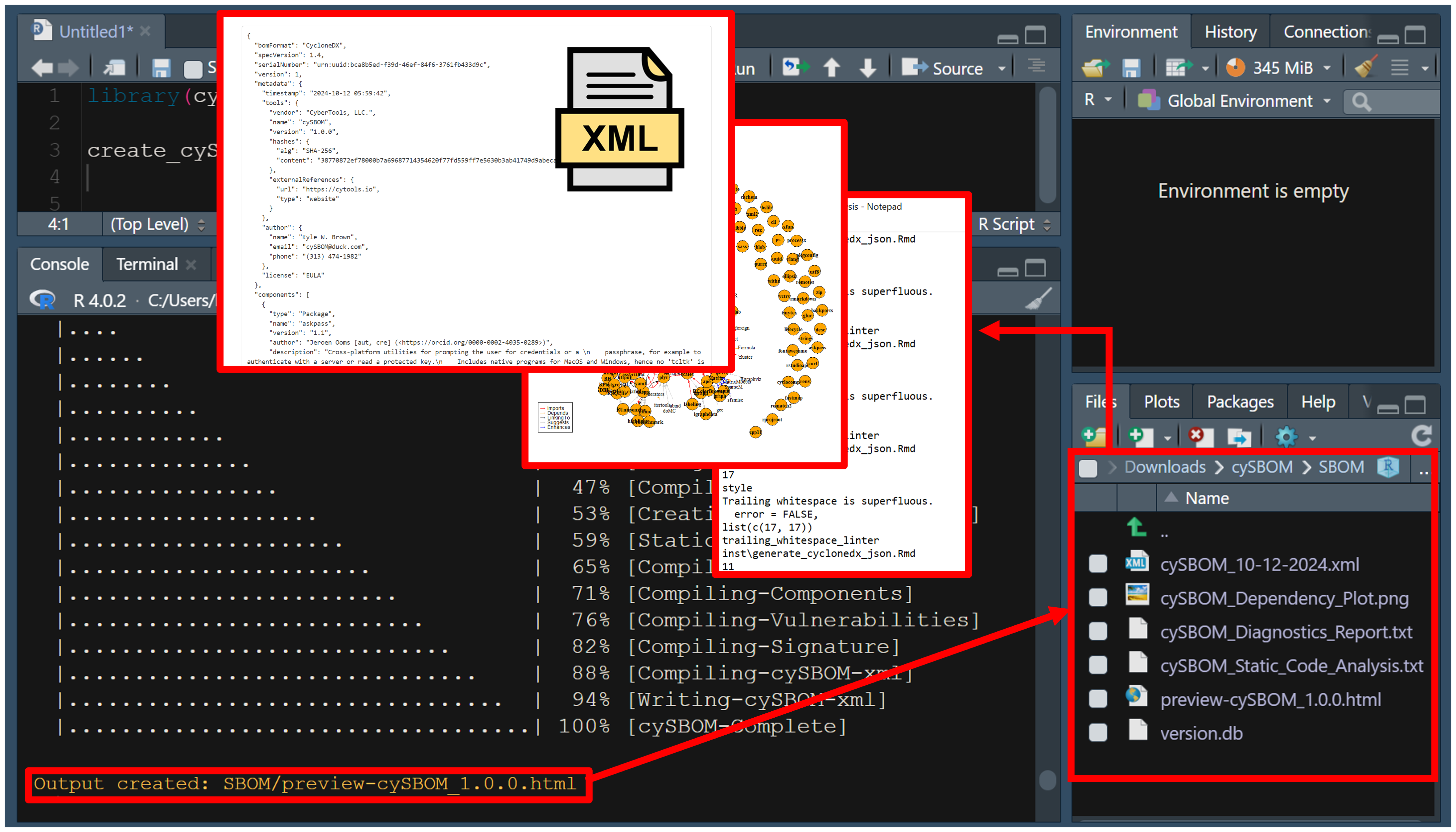The image size is (1456, 832).
Task: Delete selected files red X icon
Action: point(1201,436)
